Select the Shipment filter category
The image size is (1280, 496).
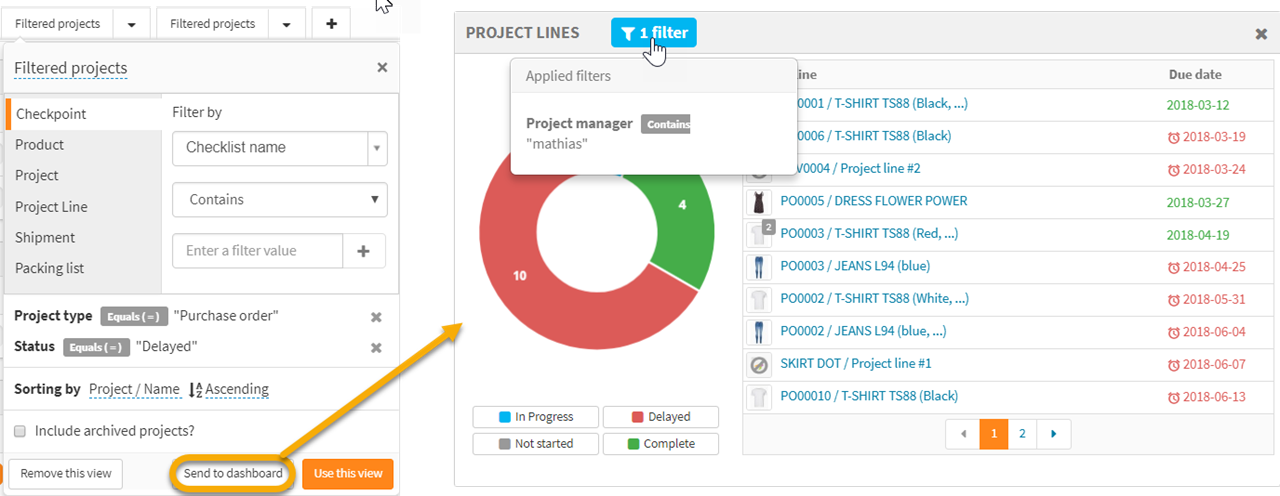click(45, 238)
